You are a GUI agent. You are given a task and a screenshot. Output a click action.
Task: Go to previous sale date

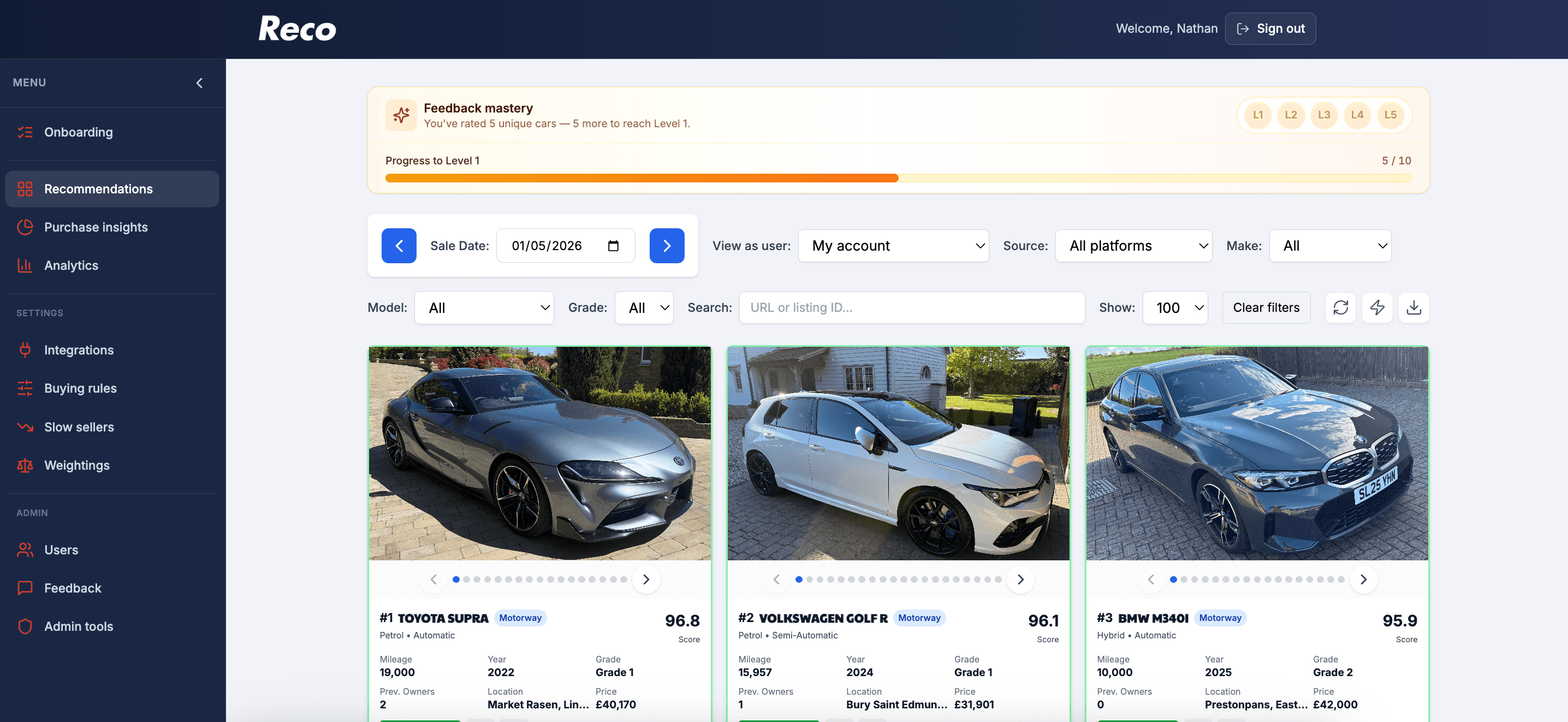(x=399, y=246)
